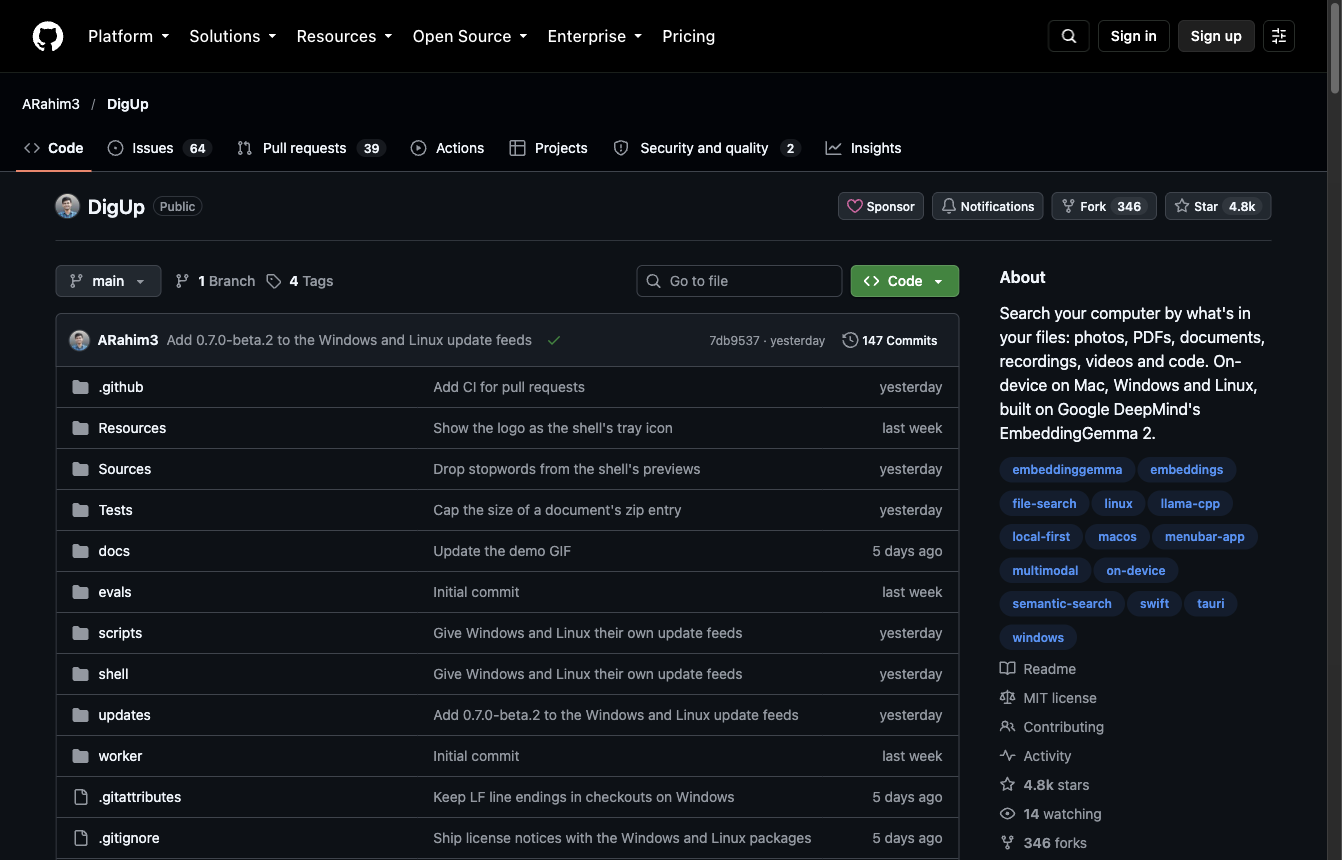Click the tag icon beside 4 Tags
The height and width of the screenshot is (860, 1342).
click(274, 281)
